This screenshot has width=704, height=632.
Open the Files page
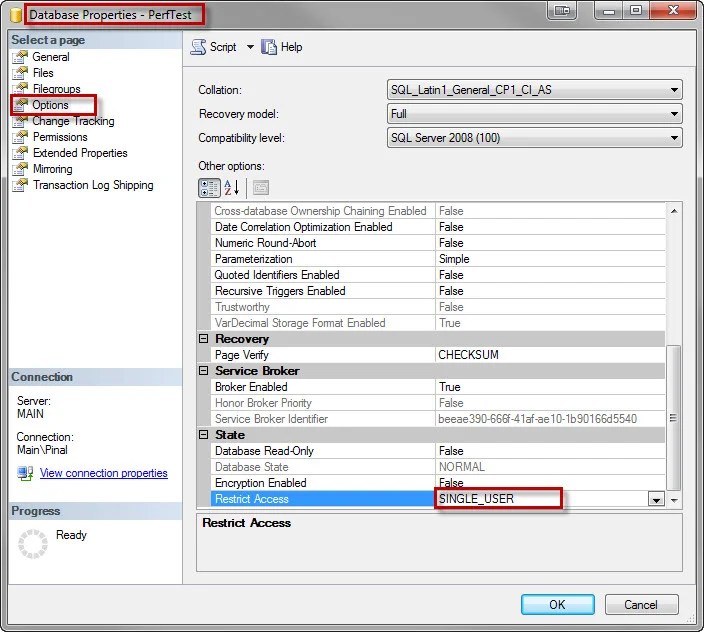pos(43,73)
